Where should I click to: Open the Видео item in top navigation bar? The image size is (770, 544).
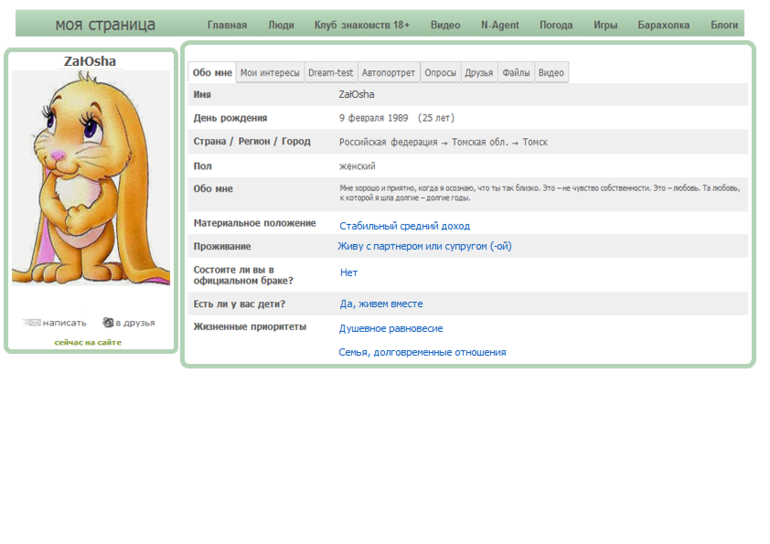[x=445, y=24]
